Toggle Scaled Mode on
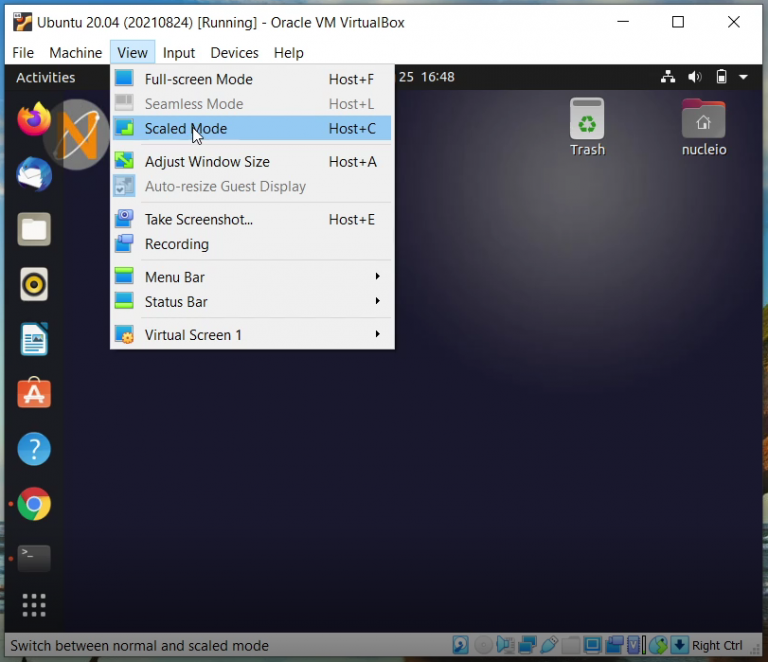This screenshot has height=662, width=768. [x=186, y=128]
